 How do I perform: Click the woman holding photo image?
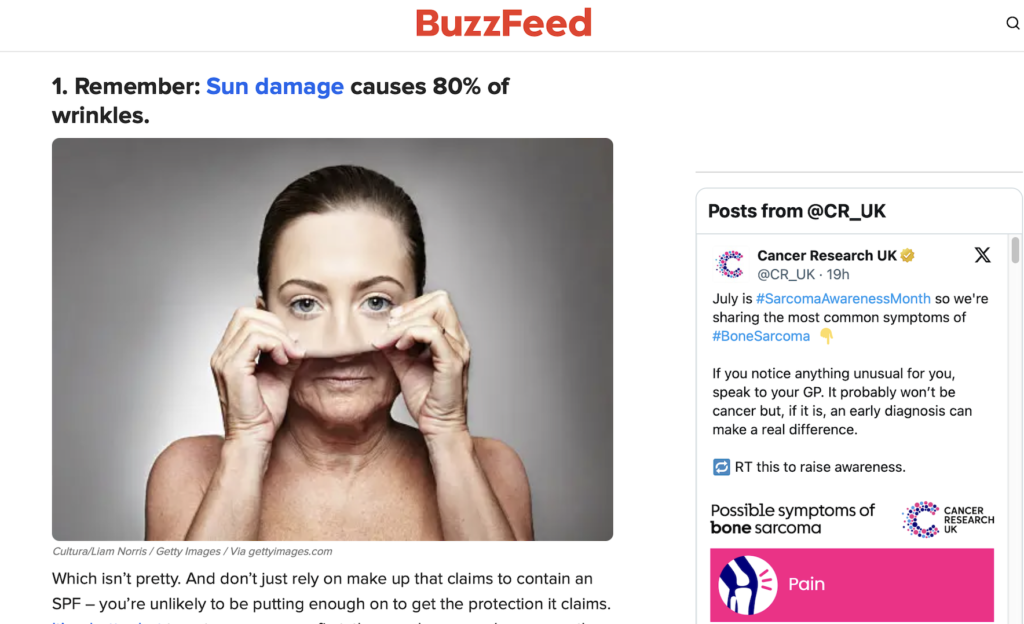tap(332, 339)
